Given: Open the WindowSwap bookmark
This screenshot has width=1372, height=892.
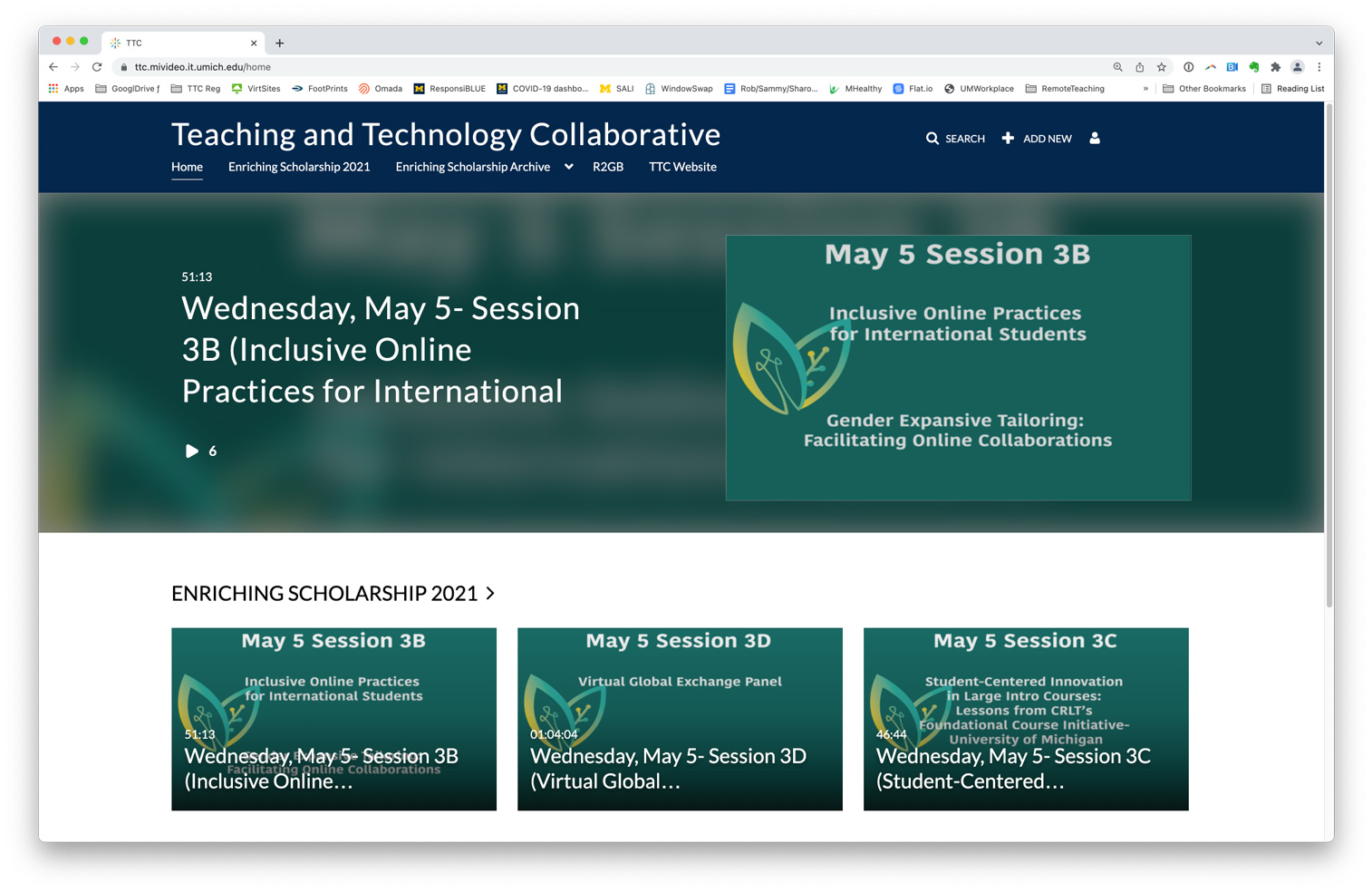Looking at the screenshot, I should tap(679, 89).
